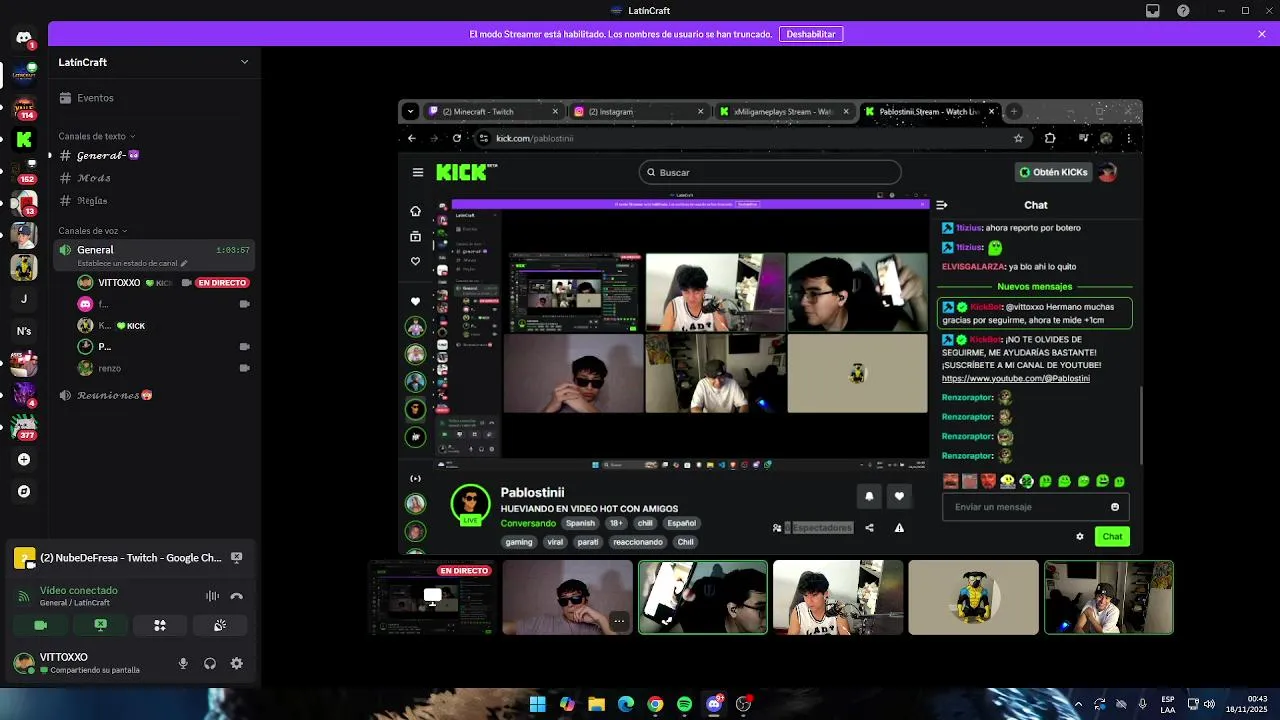Open Discord inbox icon in title bar
The height and width of the screenshot is (720, 1280).
click(1153, 11)
